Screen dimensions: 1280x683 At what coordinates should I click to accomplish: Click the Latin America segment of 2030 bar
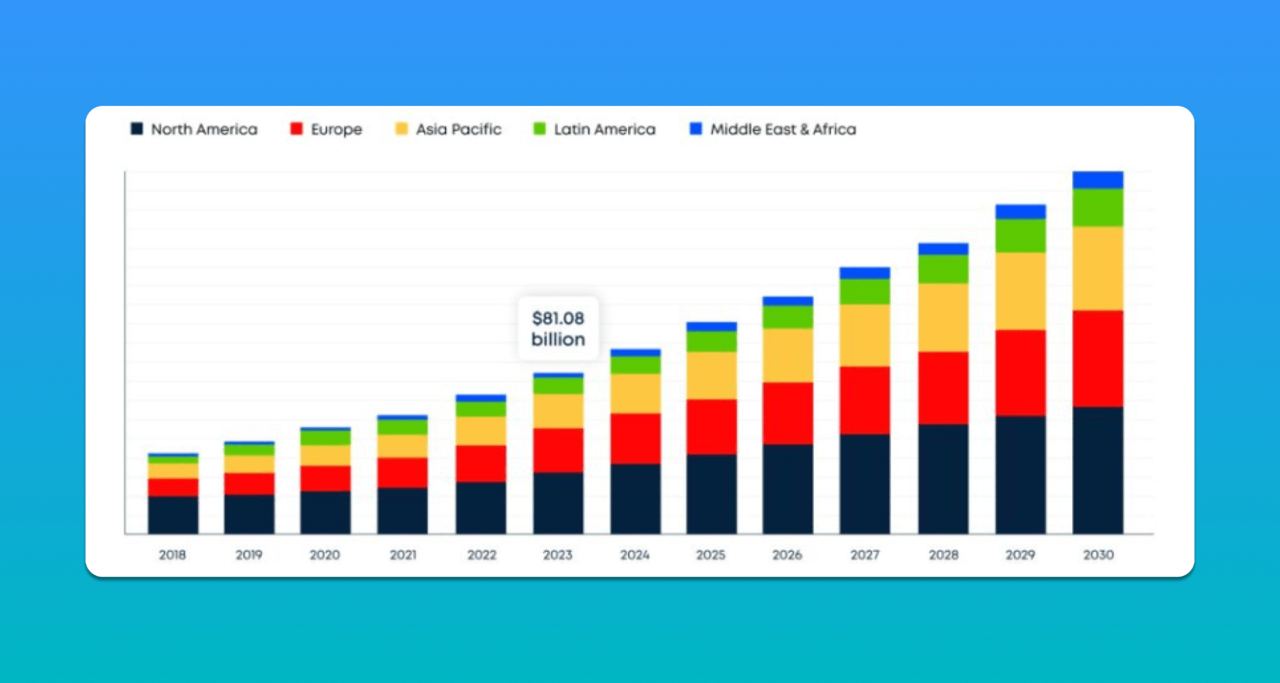point(1098,208)
